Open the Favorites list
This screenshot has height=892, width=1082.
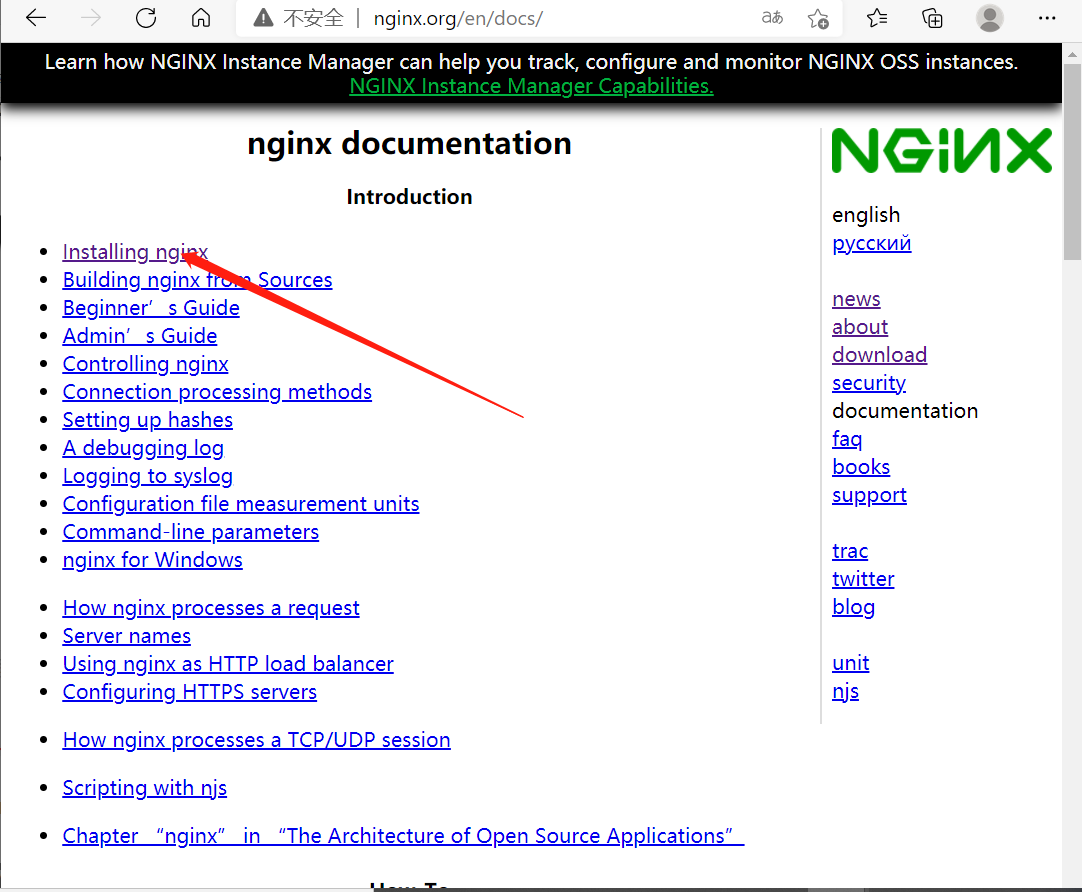[x=876, y=17]
